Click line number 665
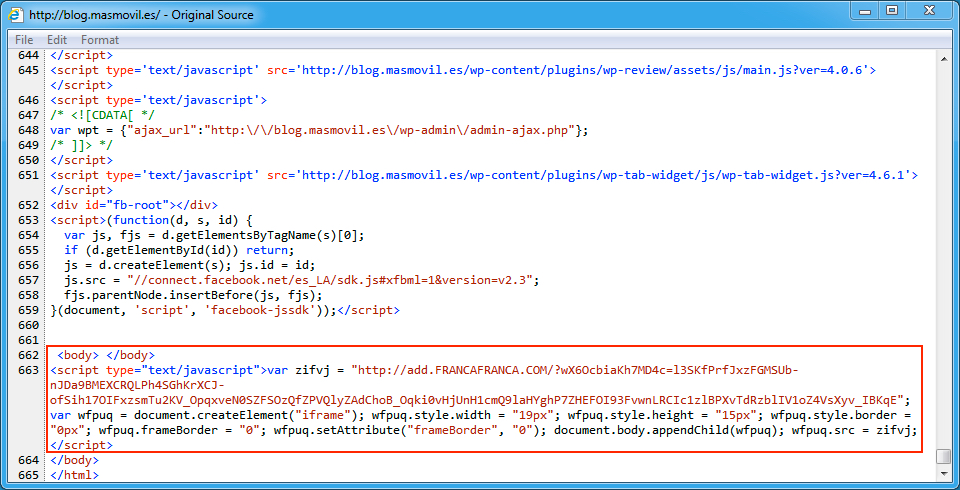Image resolution: width=960 pixels, height=490 pixels. [28, 475]
